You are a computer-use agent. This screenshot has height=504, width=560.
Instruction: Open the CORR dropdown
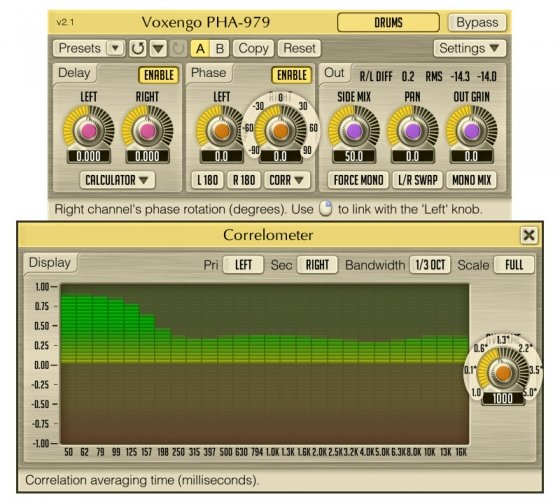coord(287,180)
